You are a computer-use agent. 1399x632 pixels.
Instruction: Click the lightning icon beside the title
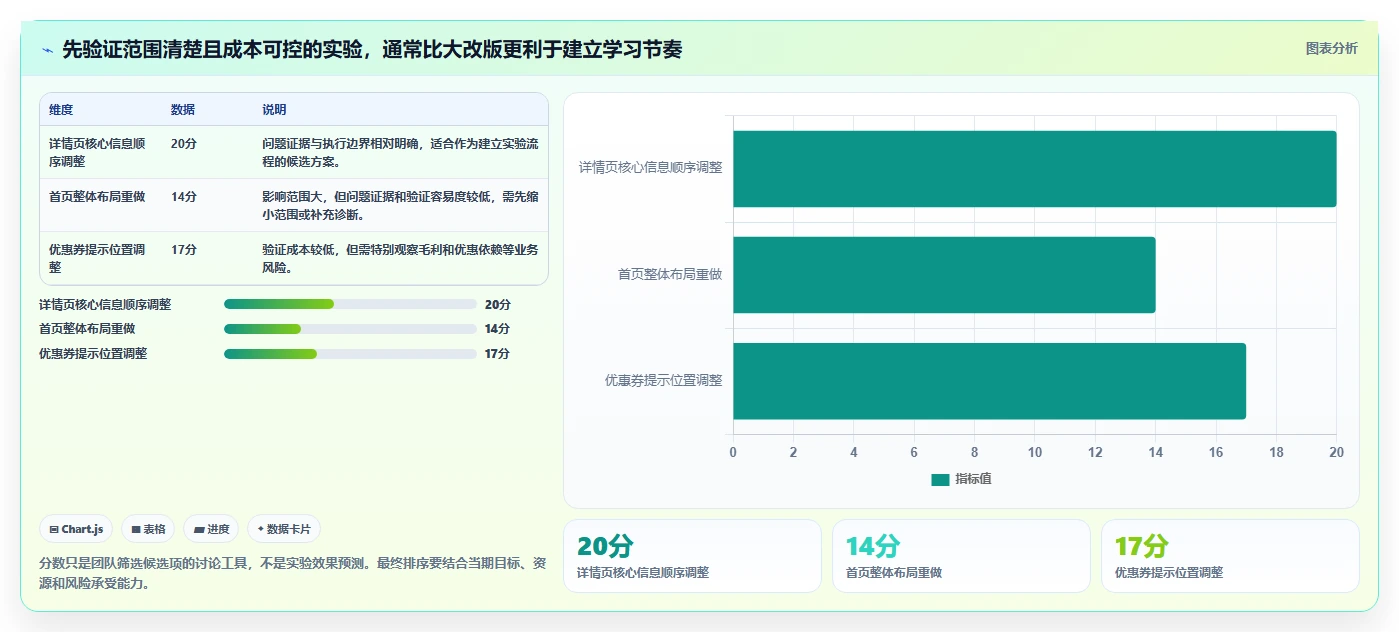pos(47,50)
